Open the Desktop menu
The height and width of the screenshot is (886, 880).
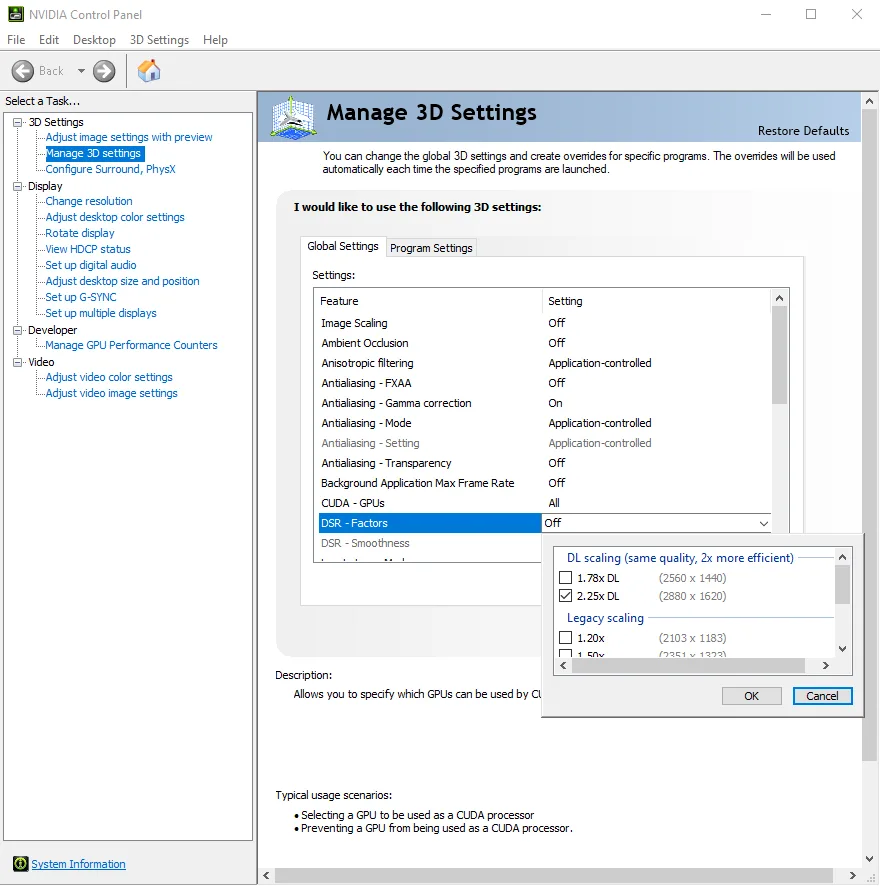tap(94, 40)
